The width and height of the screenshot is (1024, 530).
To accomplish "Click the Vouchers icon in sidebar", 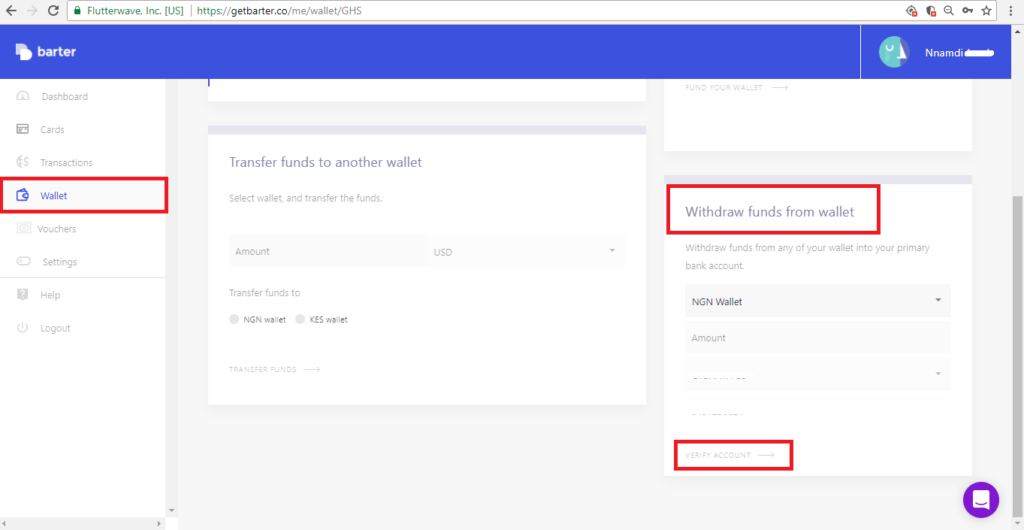I will coord(24,228).
